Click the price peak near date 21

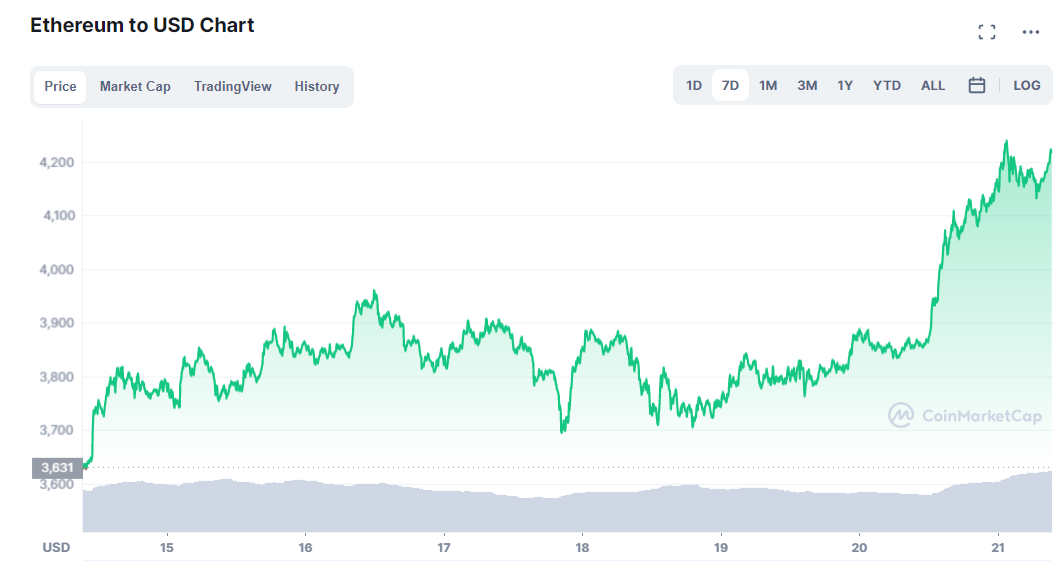(1005, 143)
